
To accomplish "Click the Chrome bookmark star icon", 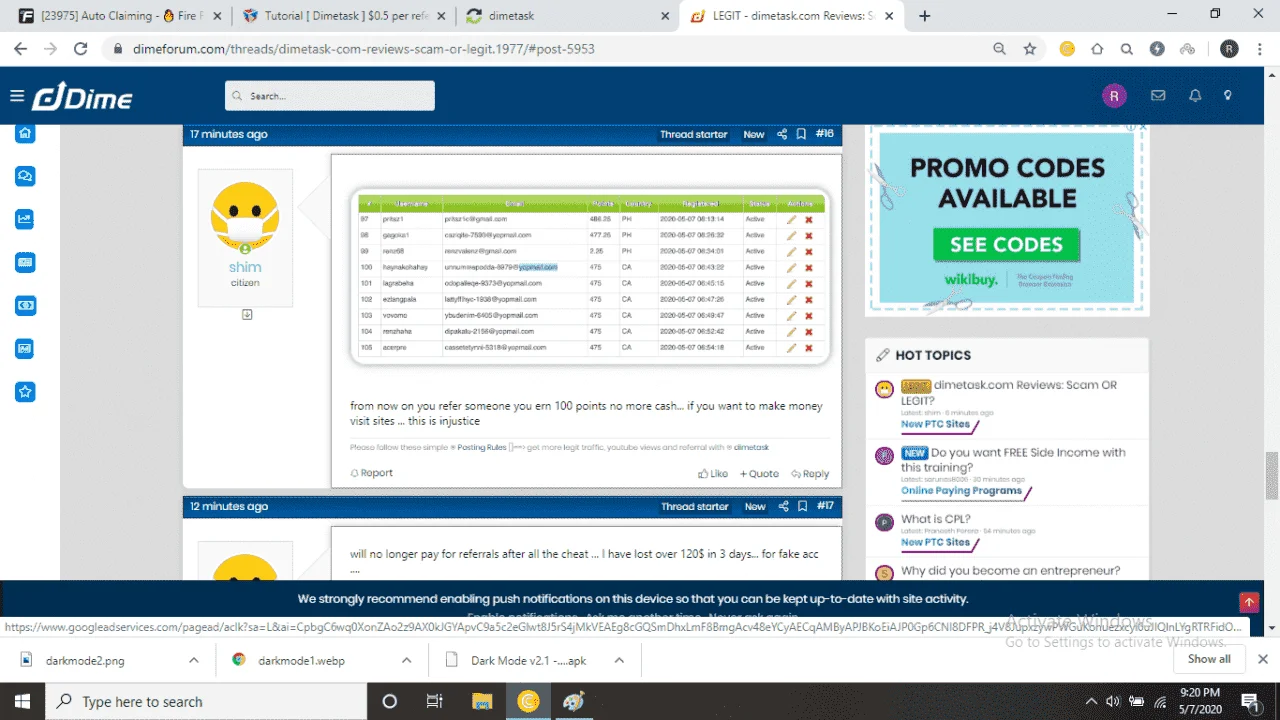I will [1030, 48].
